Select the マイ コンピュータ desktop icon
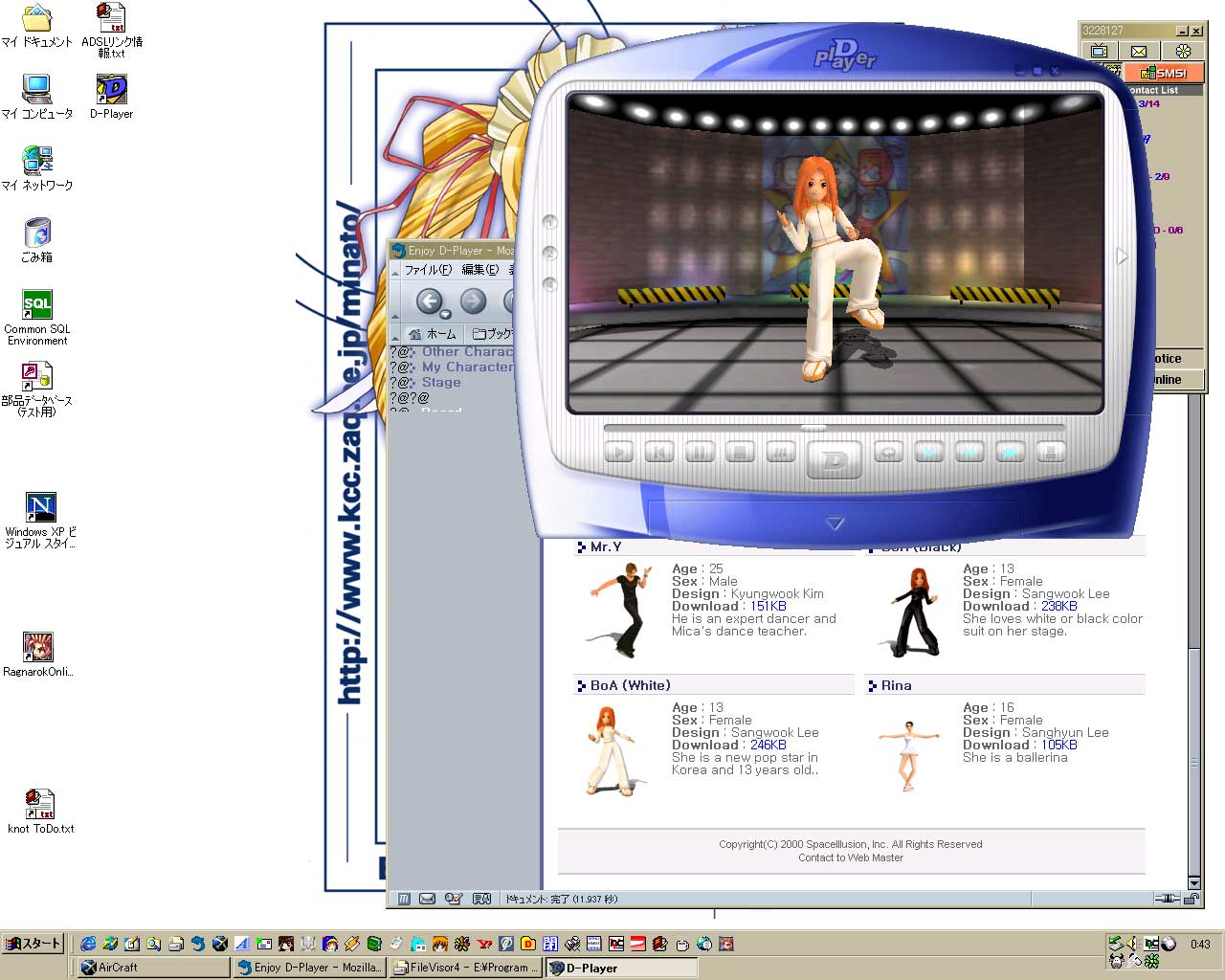Screen dimensions: 1225x980 tap(36, 98)
